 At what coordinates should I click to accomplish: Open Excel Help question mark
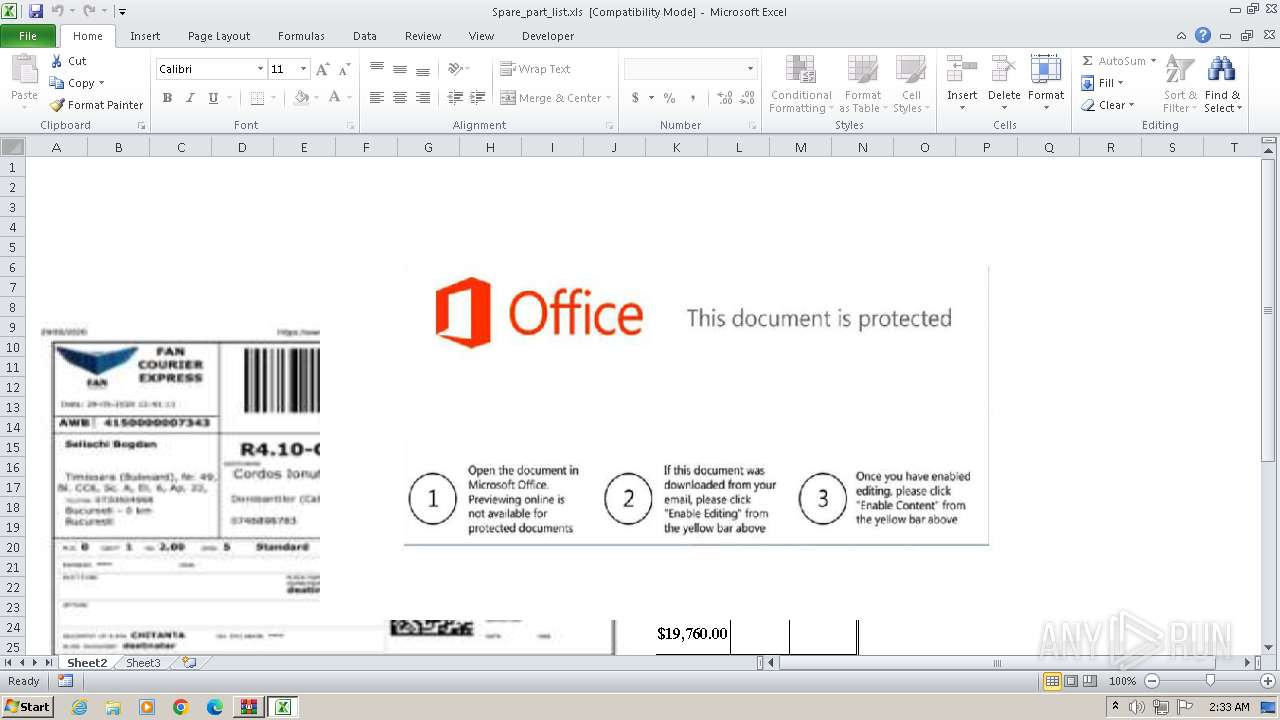(x=1203, y=36)
